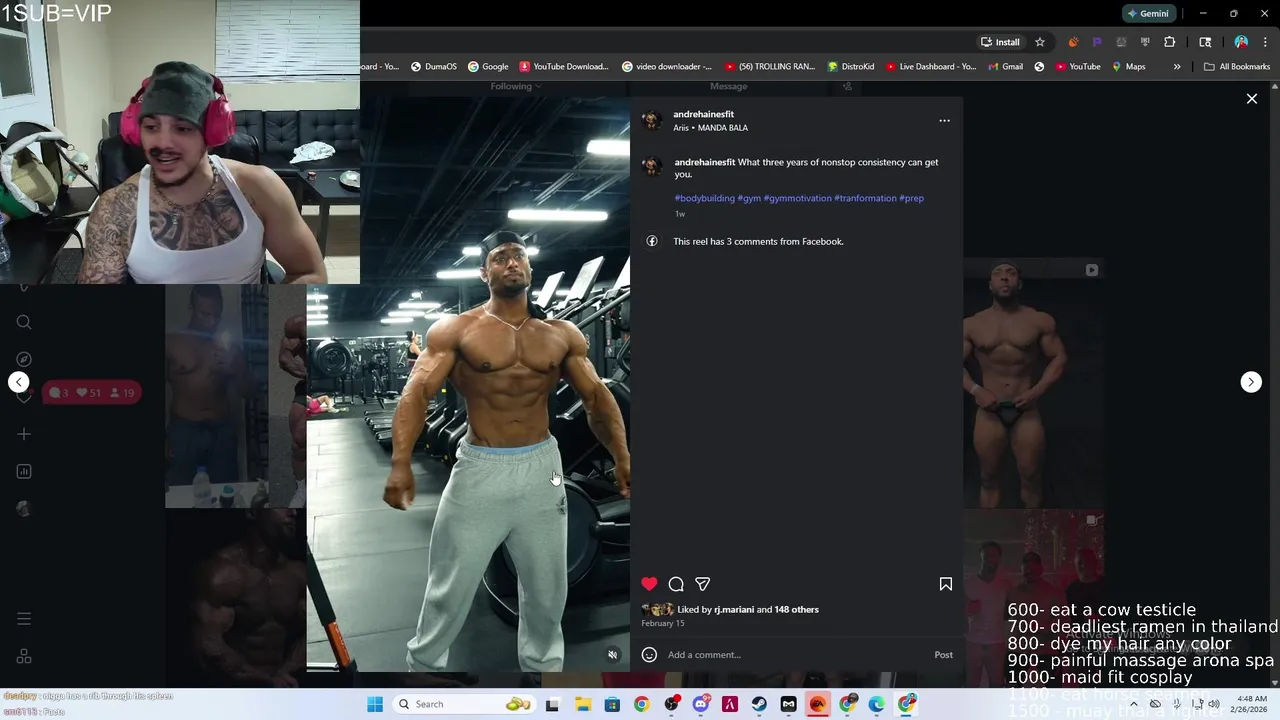The width and height of the screenshot is (1280, 720).
Task: Open the Chrome Extensions puzzle icon
Action: coord(1169,42)
